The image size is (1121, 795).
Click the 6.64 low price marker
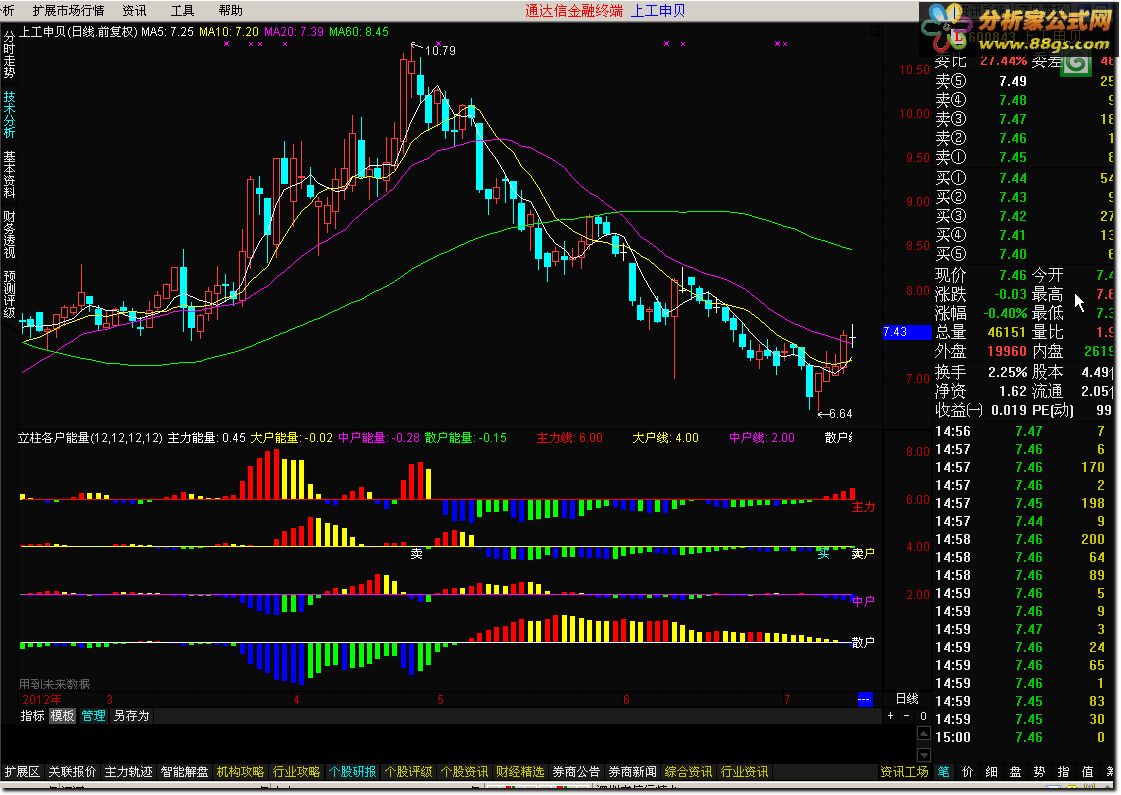coord(840,413)
